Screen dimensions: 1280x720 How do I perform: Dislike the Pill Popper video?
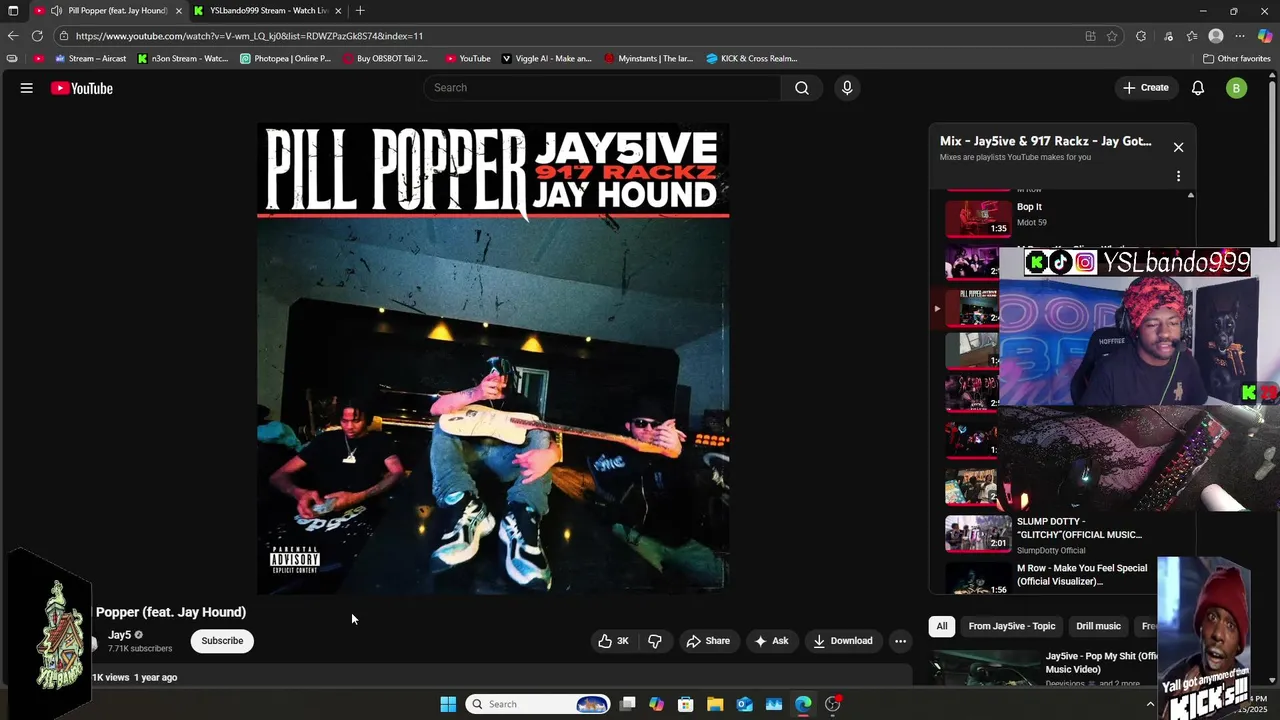tap(655, 641)
